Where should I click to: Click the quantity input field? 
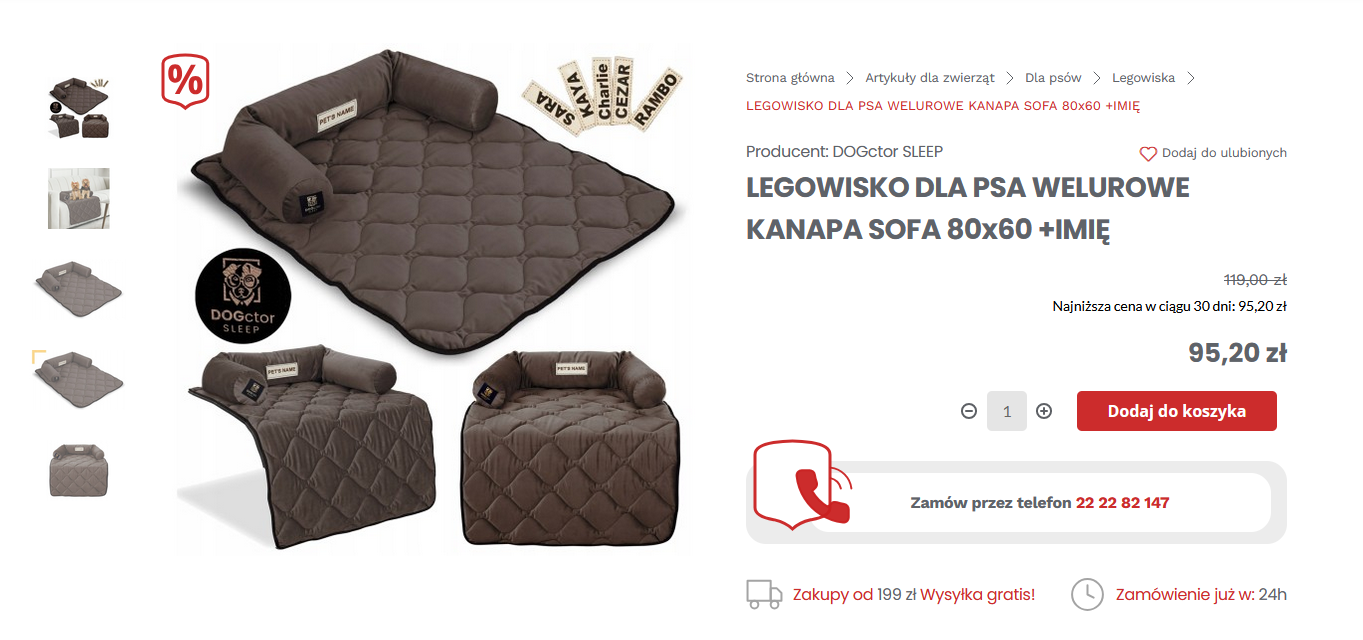pos(1006,411)
